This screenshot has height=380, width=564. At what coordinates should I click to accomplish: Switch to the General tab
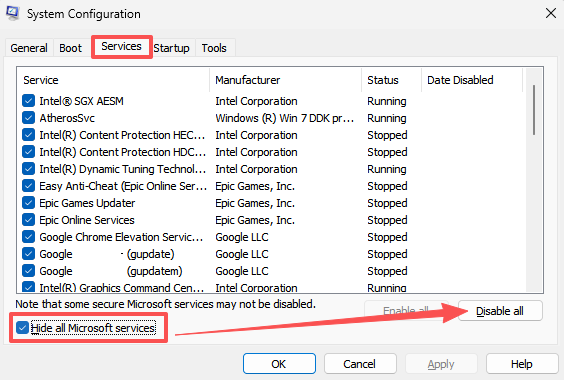pyautogui.click(x=29, y=48)
